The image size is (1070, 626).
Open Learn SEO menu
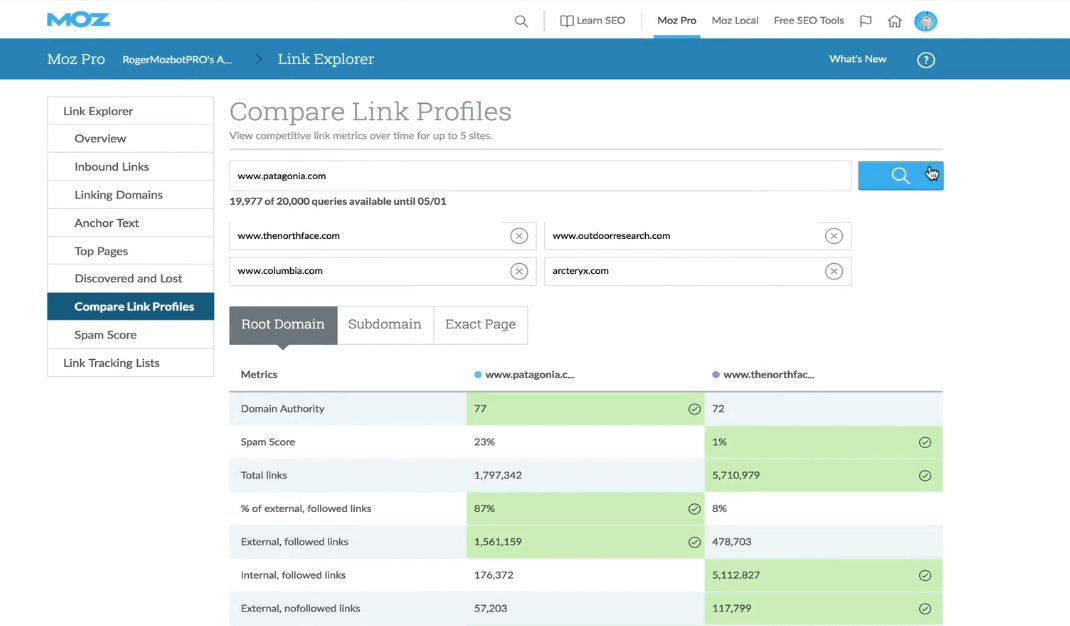[592, 20]
